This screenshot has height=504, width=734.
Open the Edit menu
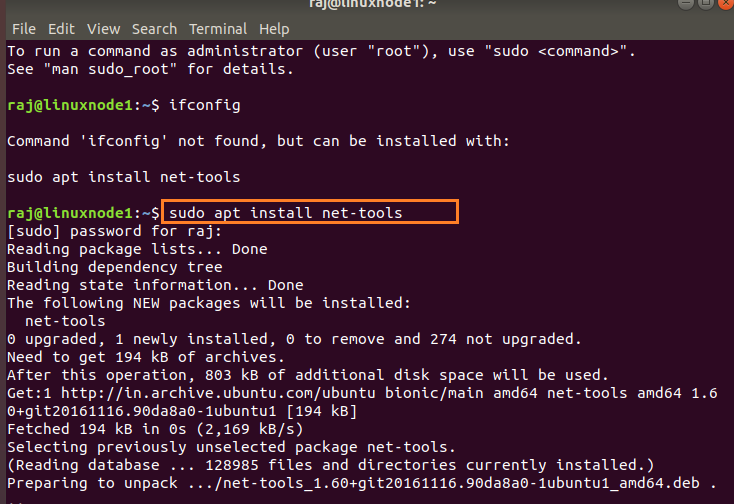click(x=61, y=29)
